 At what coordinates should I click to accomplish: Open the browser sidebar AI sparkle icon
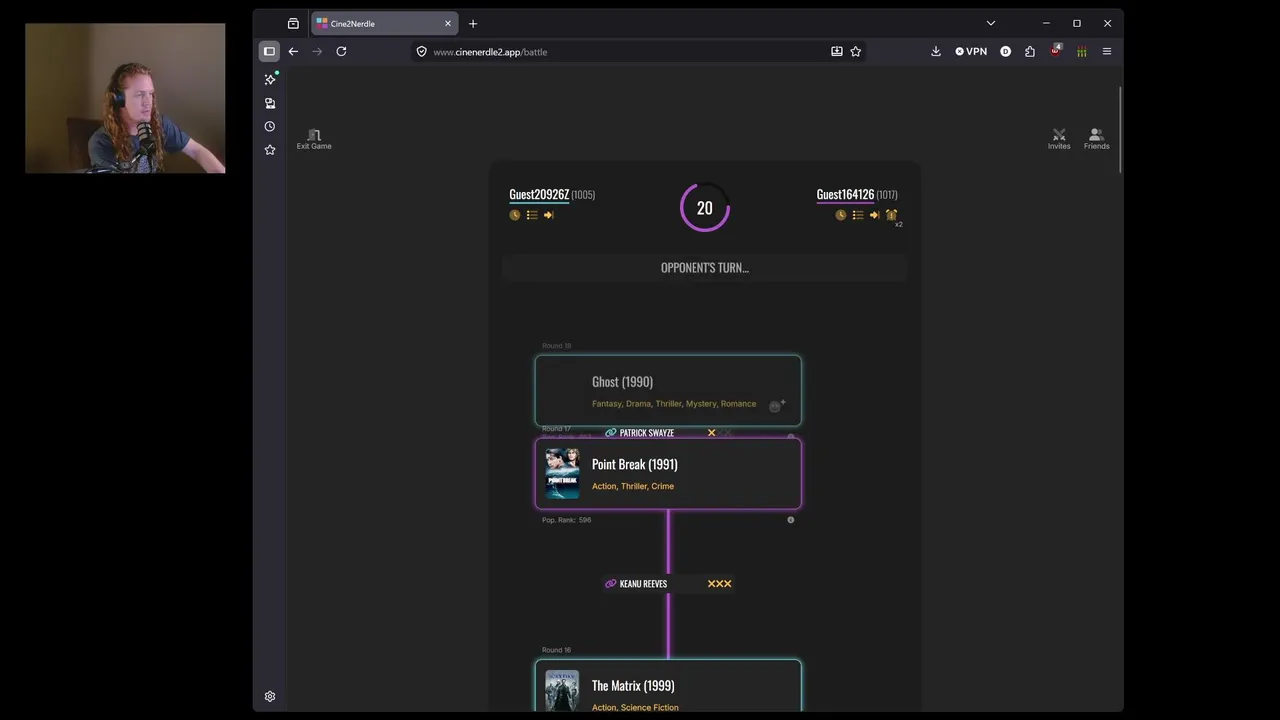[270, 79]
